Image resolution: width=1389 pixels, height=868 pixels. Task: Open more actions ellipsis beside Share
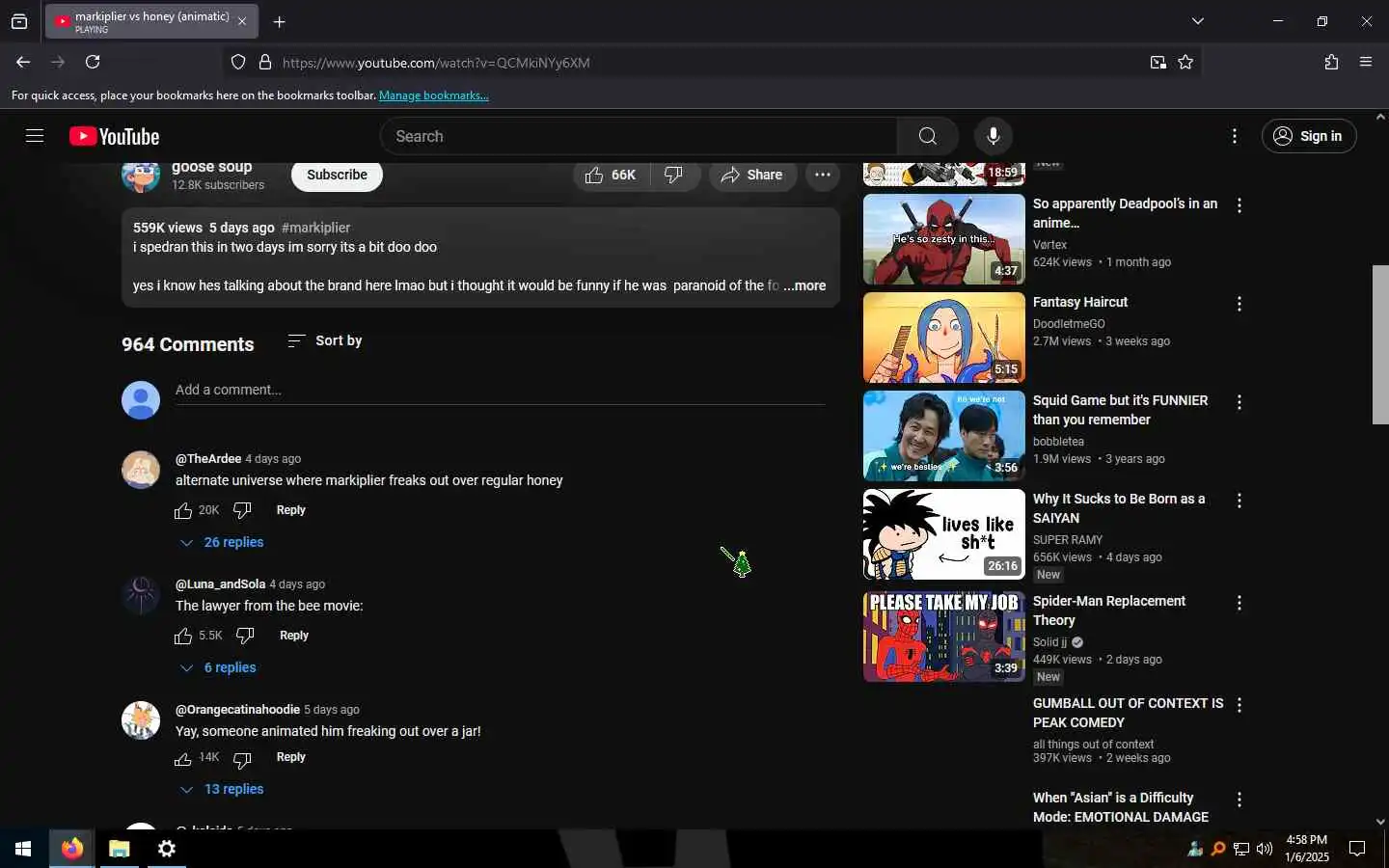click(x=822, y=175)
